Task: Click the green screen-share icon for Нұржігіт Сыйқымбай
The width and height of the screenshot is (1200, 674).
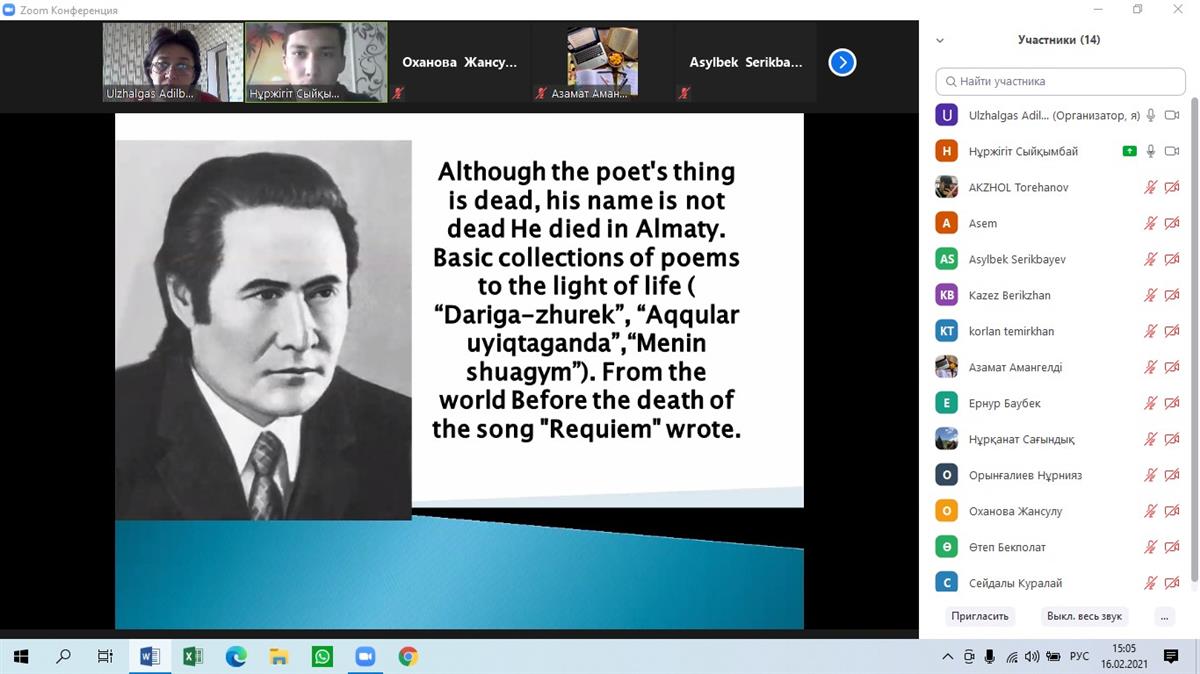Action: click(x=1129, y=152)
